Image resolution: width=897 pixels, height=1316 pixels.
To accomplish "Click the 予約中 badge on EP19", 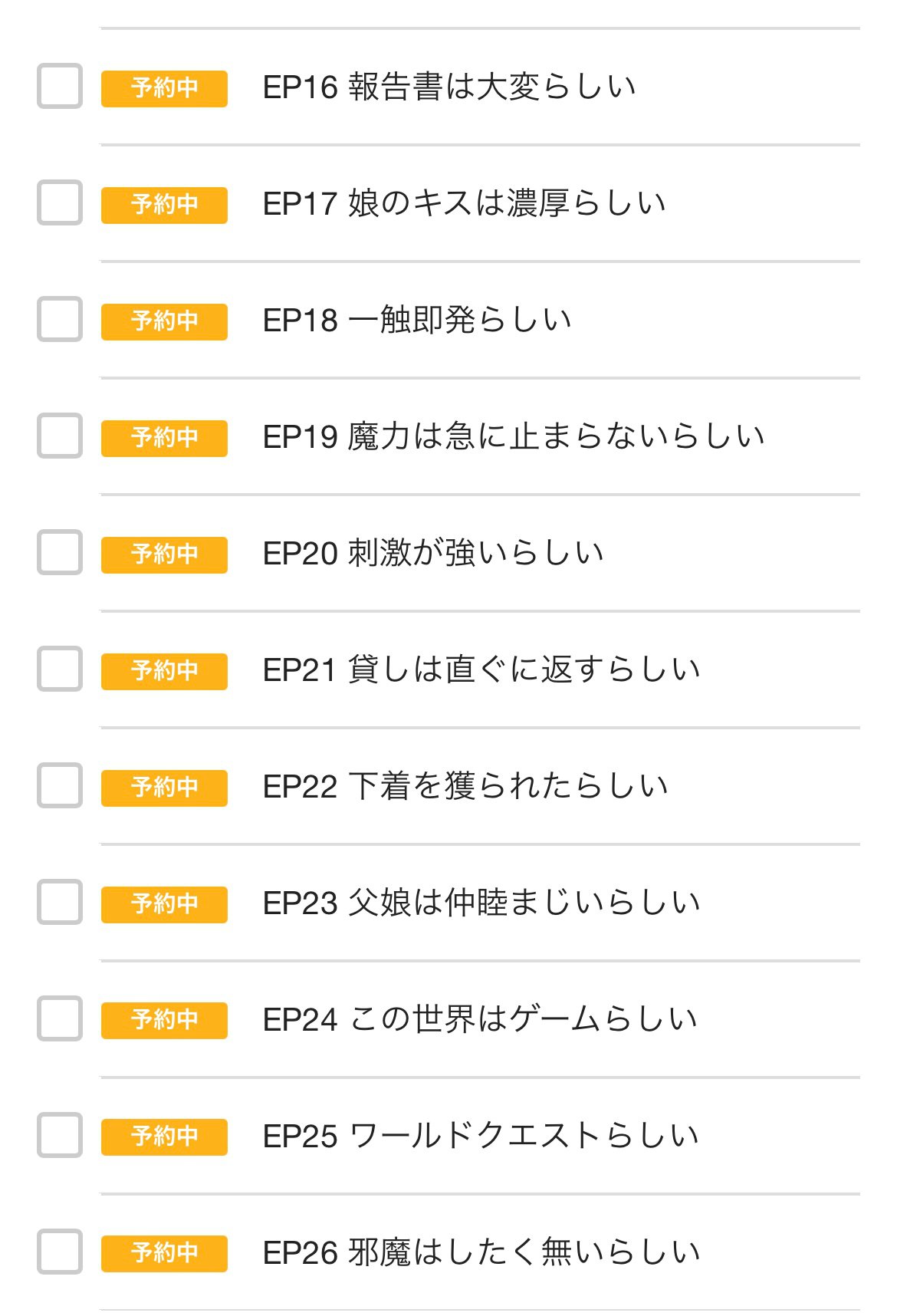I will tap(164, 438).
